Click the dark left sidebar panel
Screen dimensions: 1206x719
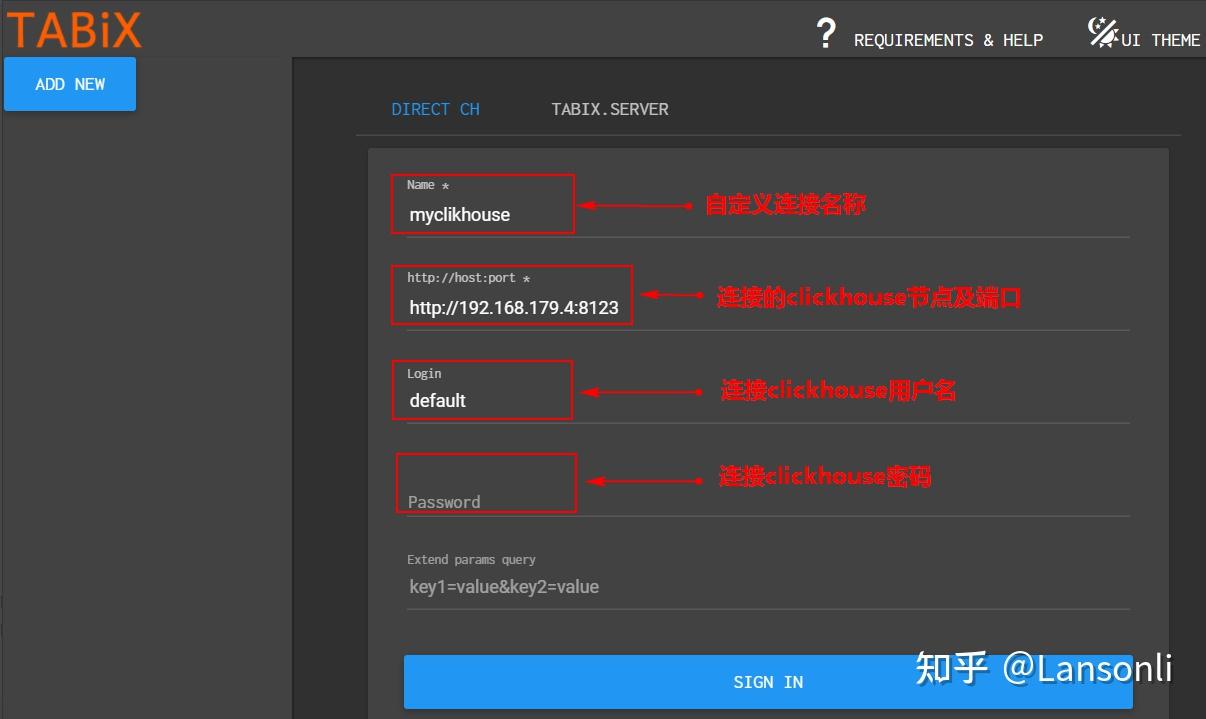tap(147, 400)
